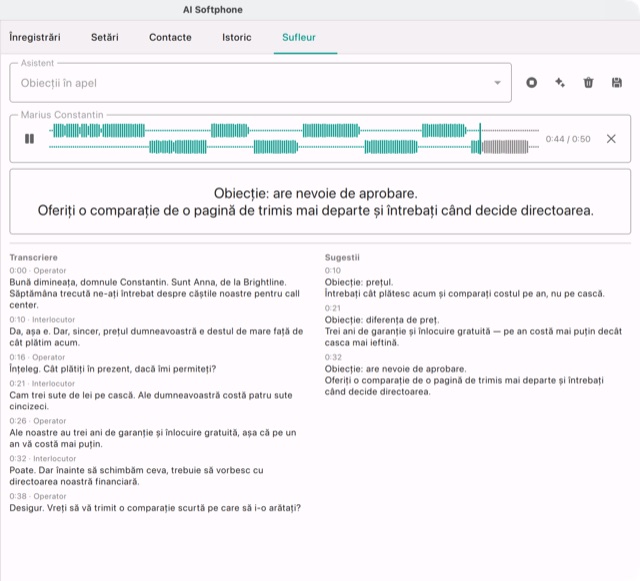Click suggestion "Întrebați cât plătesc acum"
The width and height of the screenshot is (640, 581).
tap(464, 294)
